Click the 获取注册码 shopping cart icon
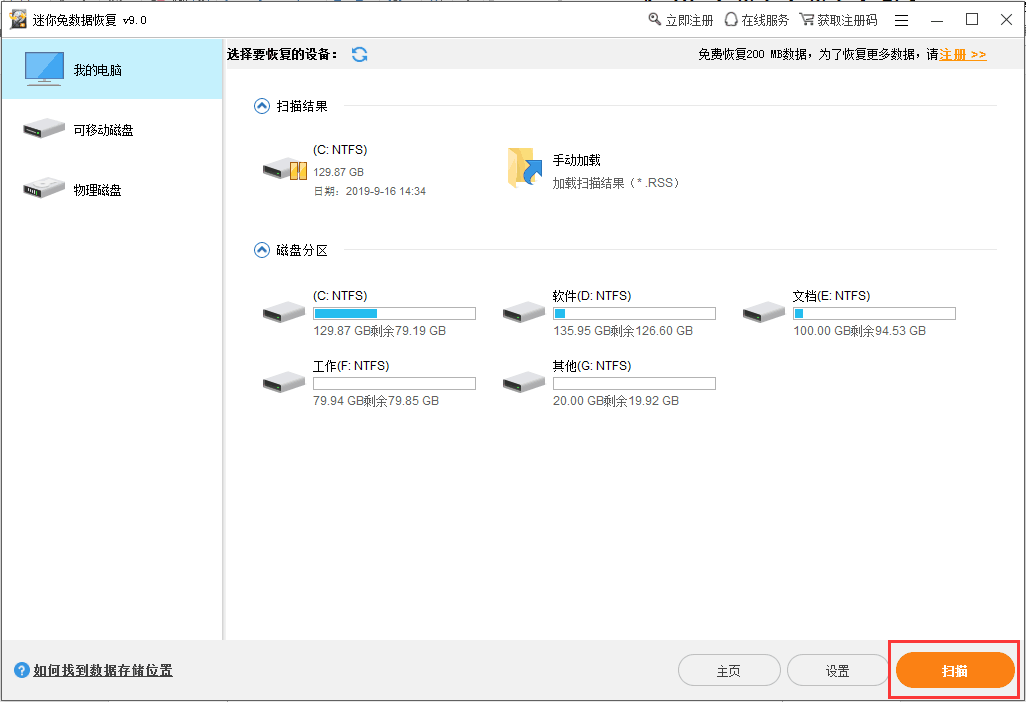Screen dimensions: 1026x702 coord(807,20)
